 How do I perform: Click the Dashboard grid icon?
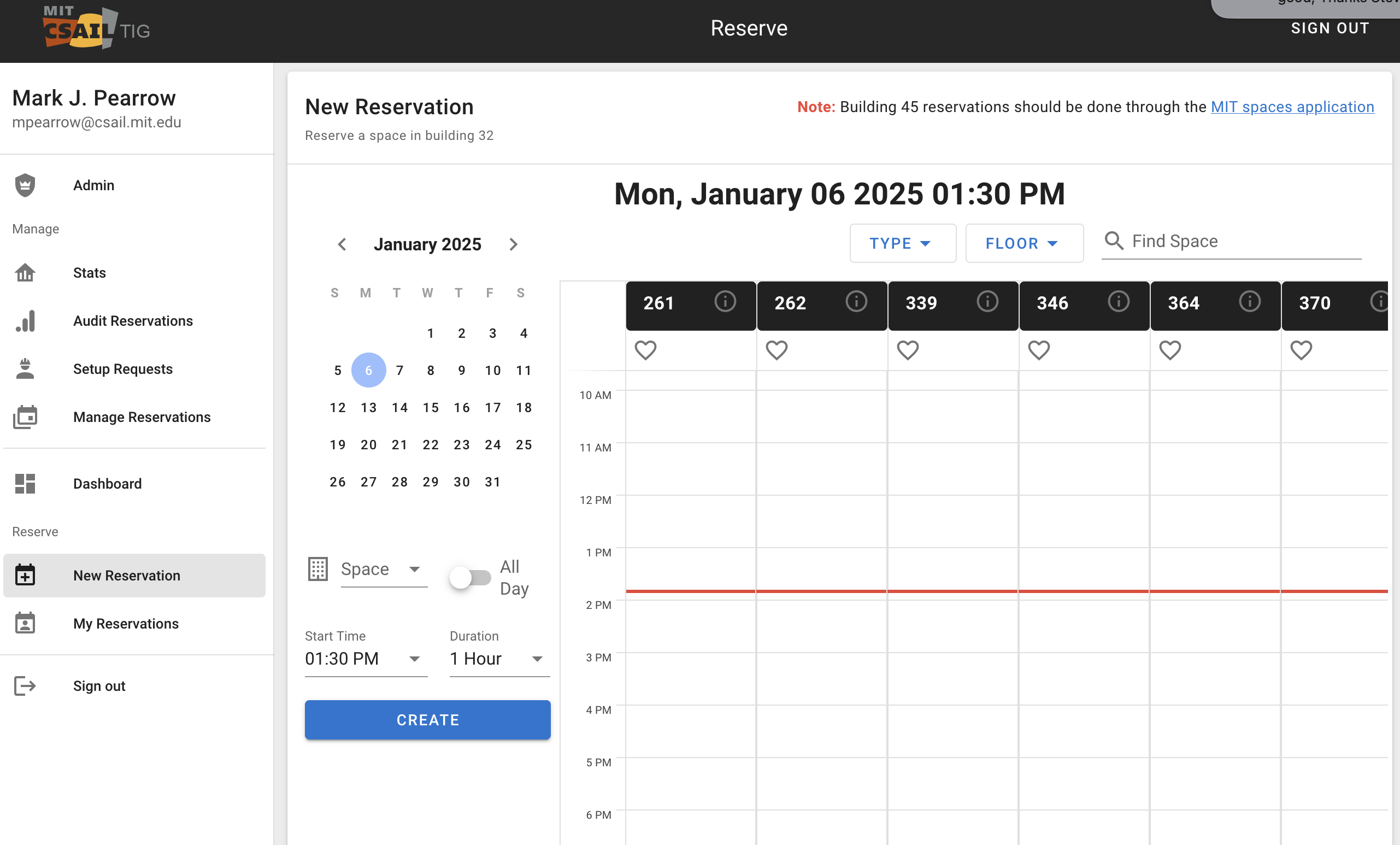pyautogui.click(x=25, y=484)
